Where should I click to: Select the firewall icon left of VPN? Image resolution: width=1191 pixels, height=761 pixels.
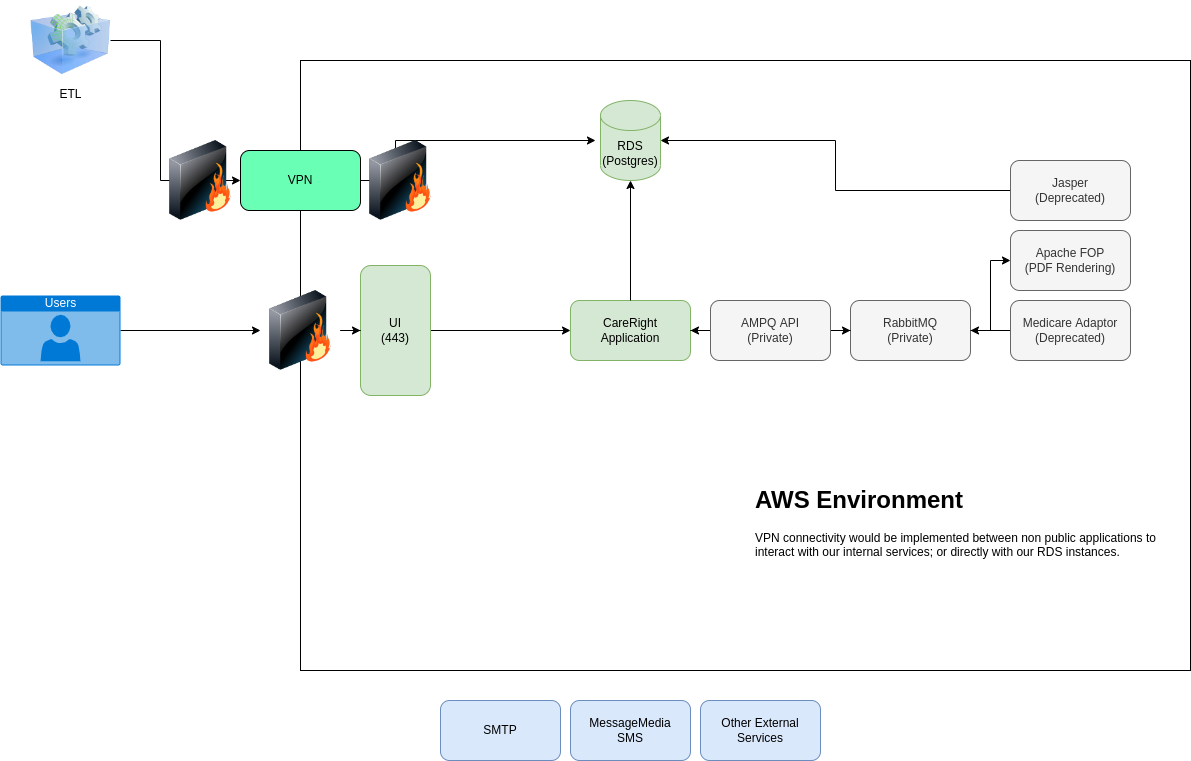199,180
